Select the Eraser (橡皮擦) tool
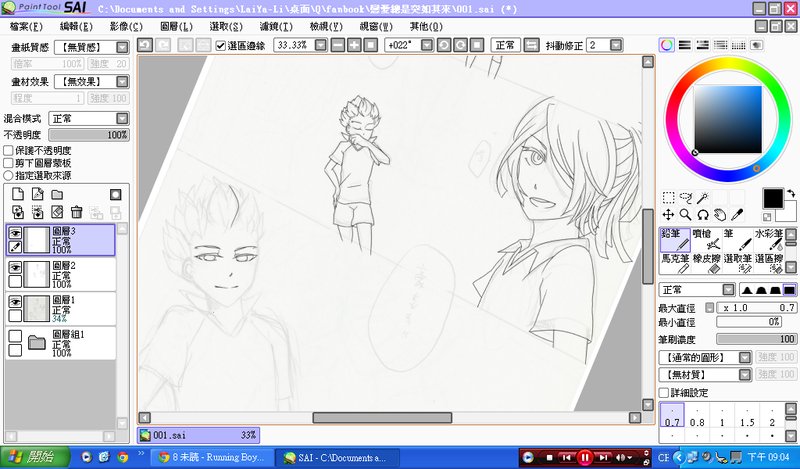 [707, 263]
